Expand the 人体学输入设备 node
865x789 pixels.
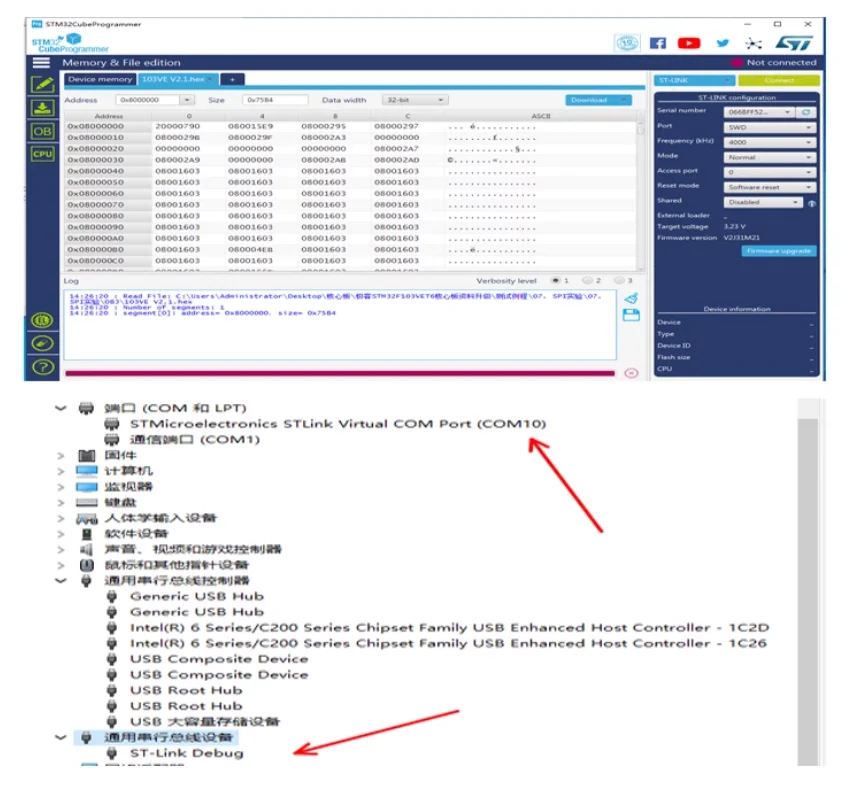[x=61, y=519]
